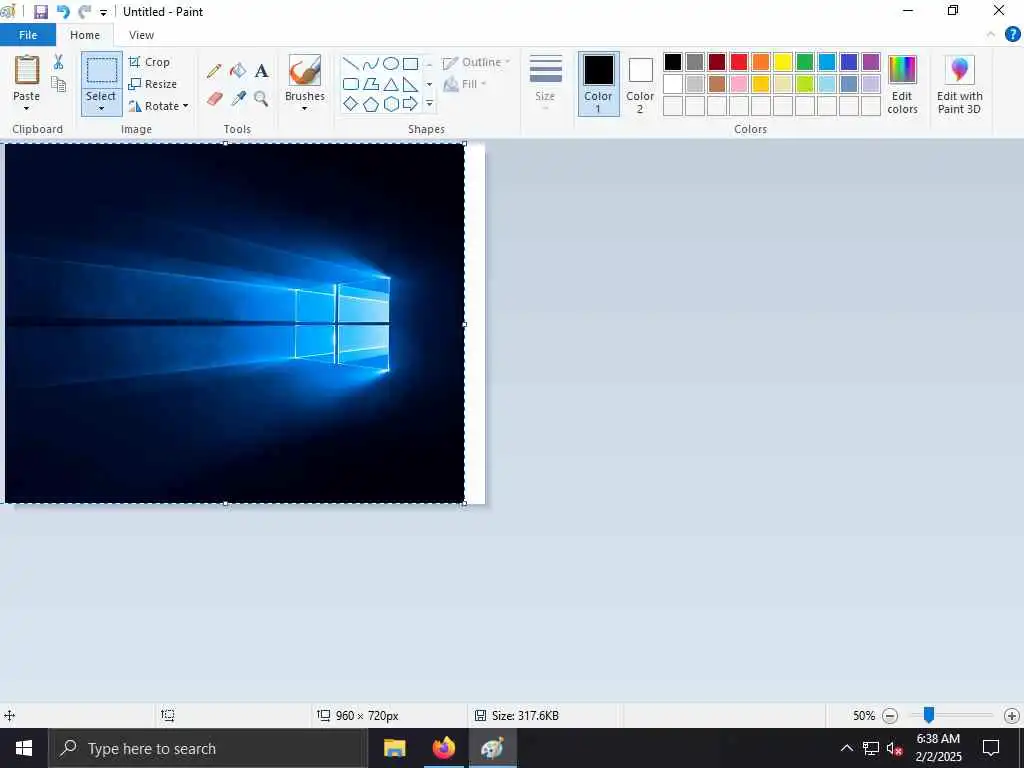Select the Text tool

point(261,71)
